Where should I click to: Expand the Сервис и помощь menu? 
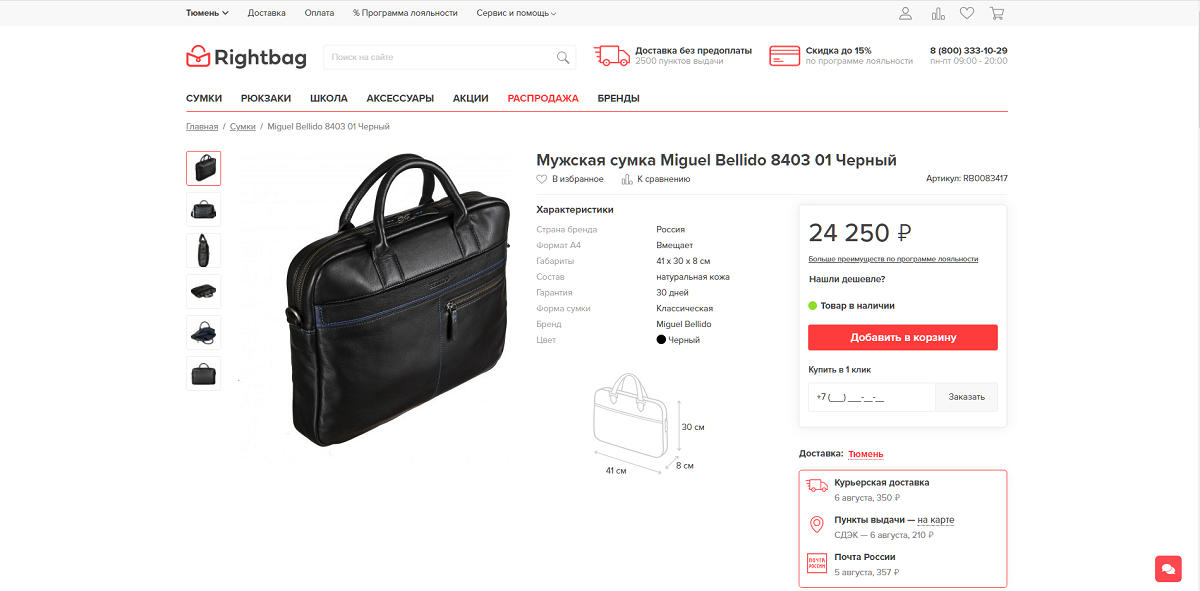(x=516, y=13)
